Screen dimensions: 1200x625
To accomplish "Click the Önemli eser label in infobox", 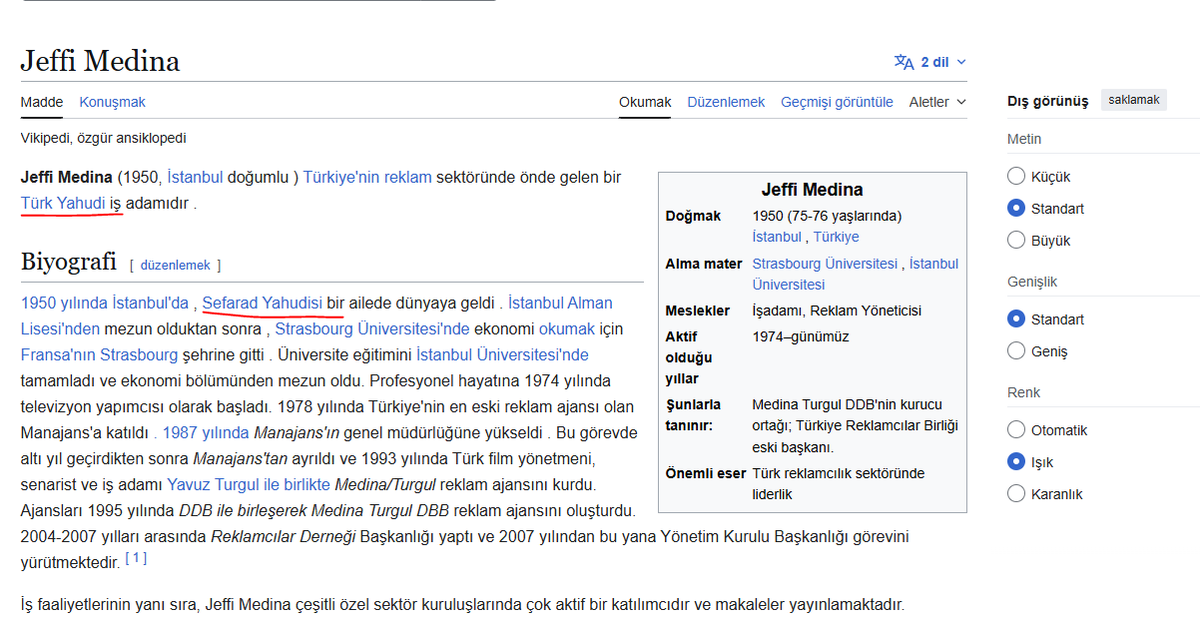I will (x=706, y=474).
